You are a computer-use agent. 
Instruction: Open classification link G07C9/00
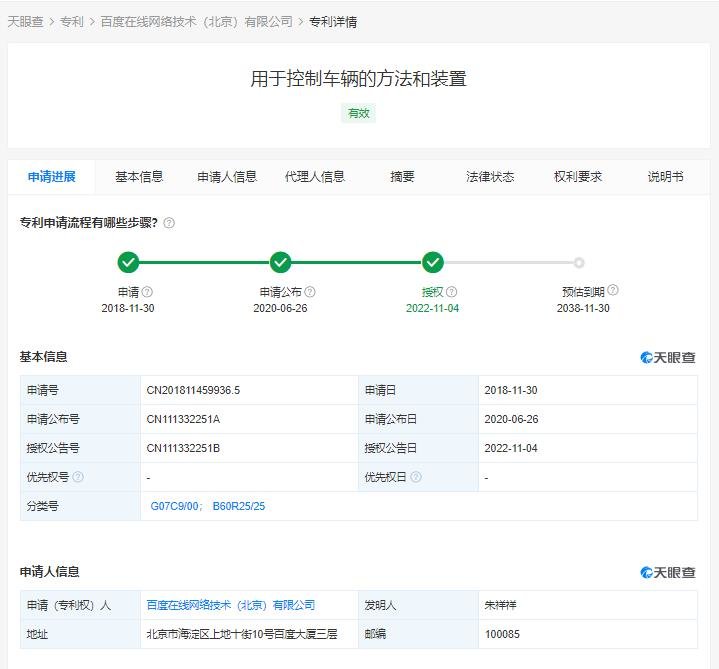pos(175,506)
